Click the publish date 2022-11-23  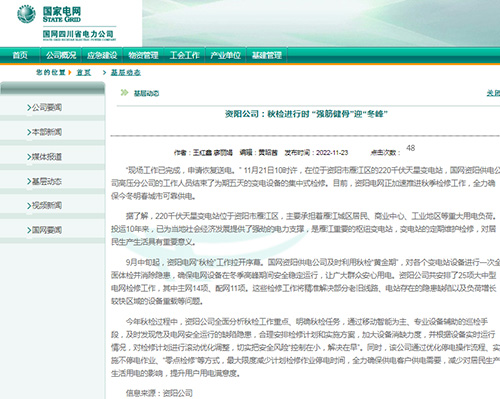(332, 153)
